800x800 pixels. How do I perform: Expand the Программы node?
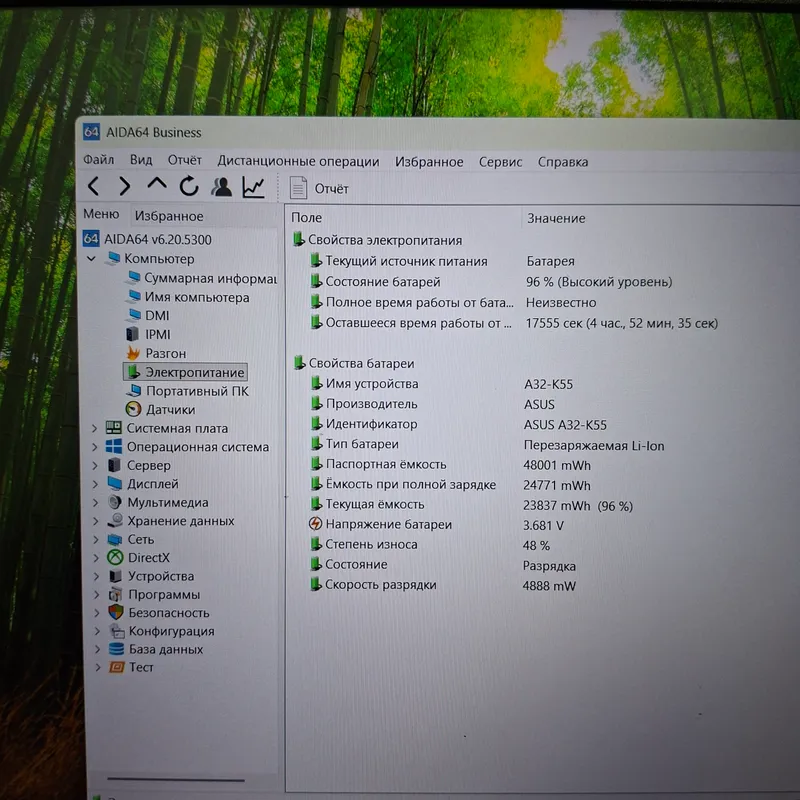(x=96, y=594)
